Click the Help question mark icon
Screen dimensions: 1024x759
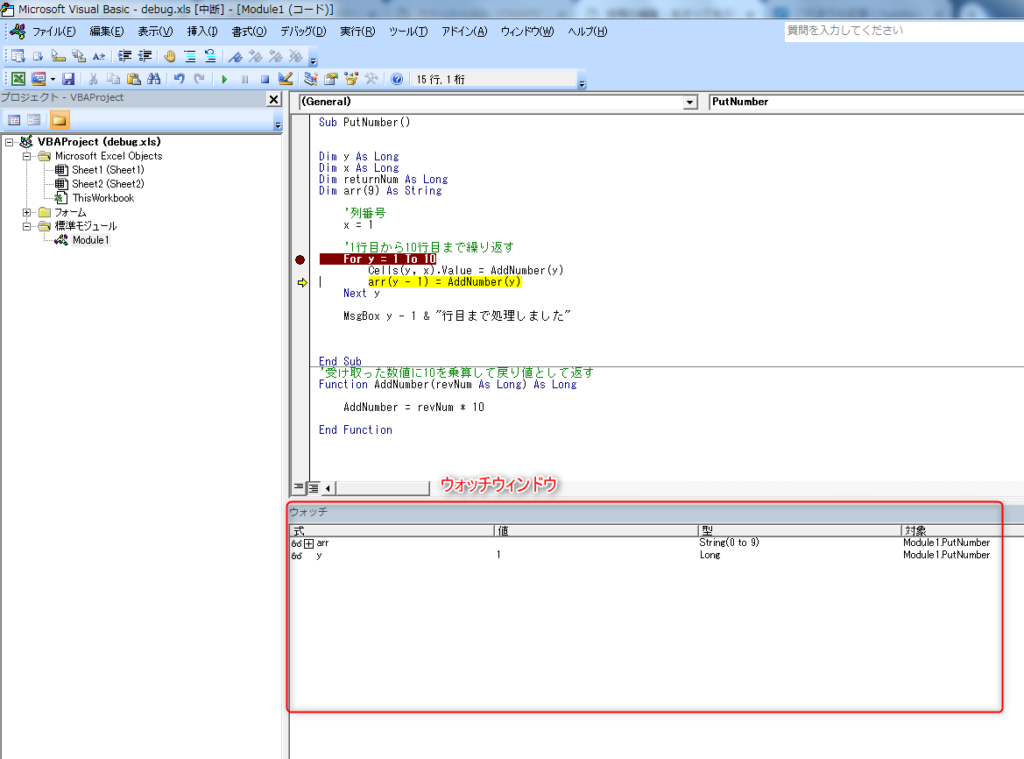click(x=397, y=79)
